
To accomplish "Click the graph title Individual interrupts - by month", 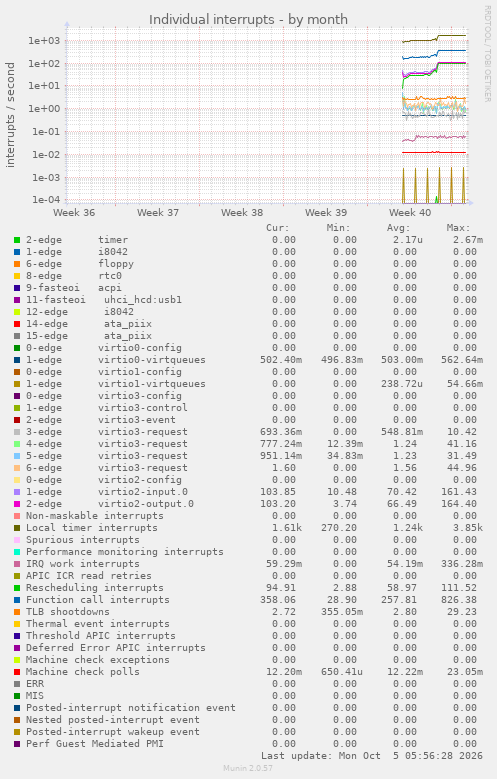I will coord(248,19).
